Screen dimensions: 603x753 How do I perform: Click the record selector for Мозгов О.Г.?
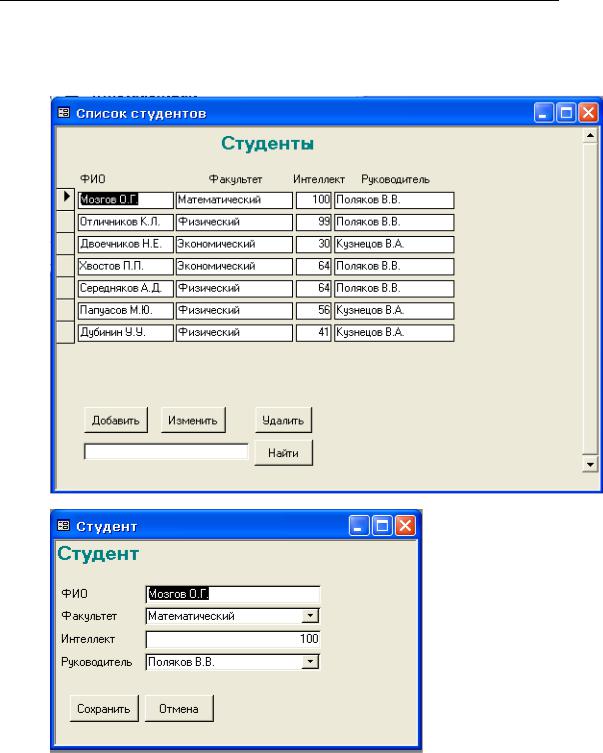coord(66,199)
